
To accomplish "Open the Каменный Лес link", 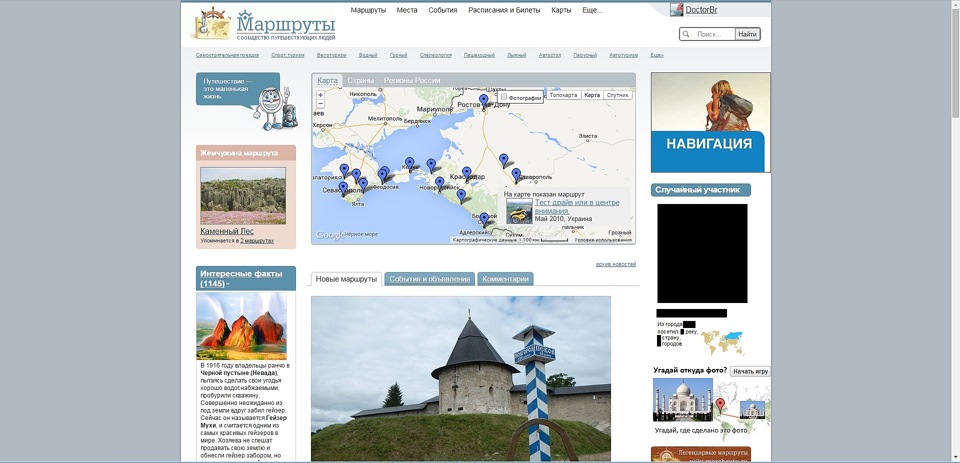I will 227,232.
